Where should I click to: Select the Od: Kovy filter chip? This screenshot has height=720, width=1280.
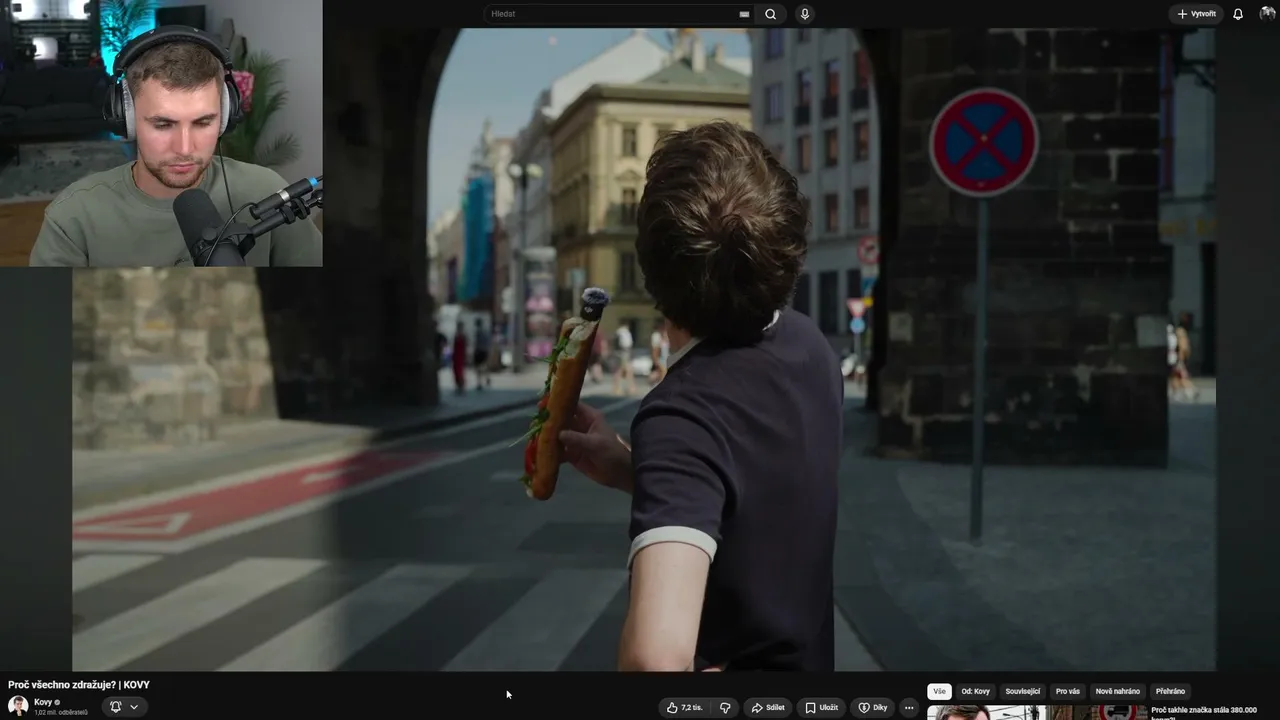[x=975, y=691]
